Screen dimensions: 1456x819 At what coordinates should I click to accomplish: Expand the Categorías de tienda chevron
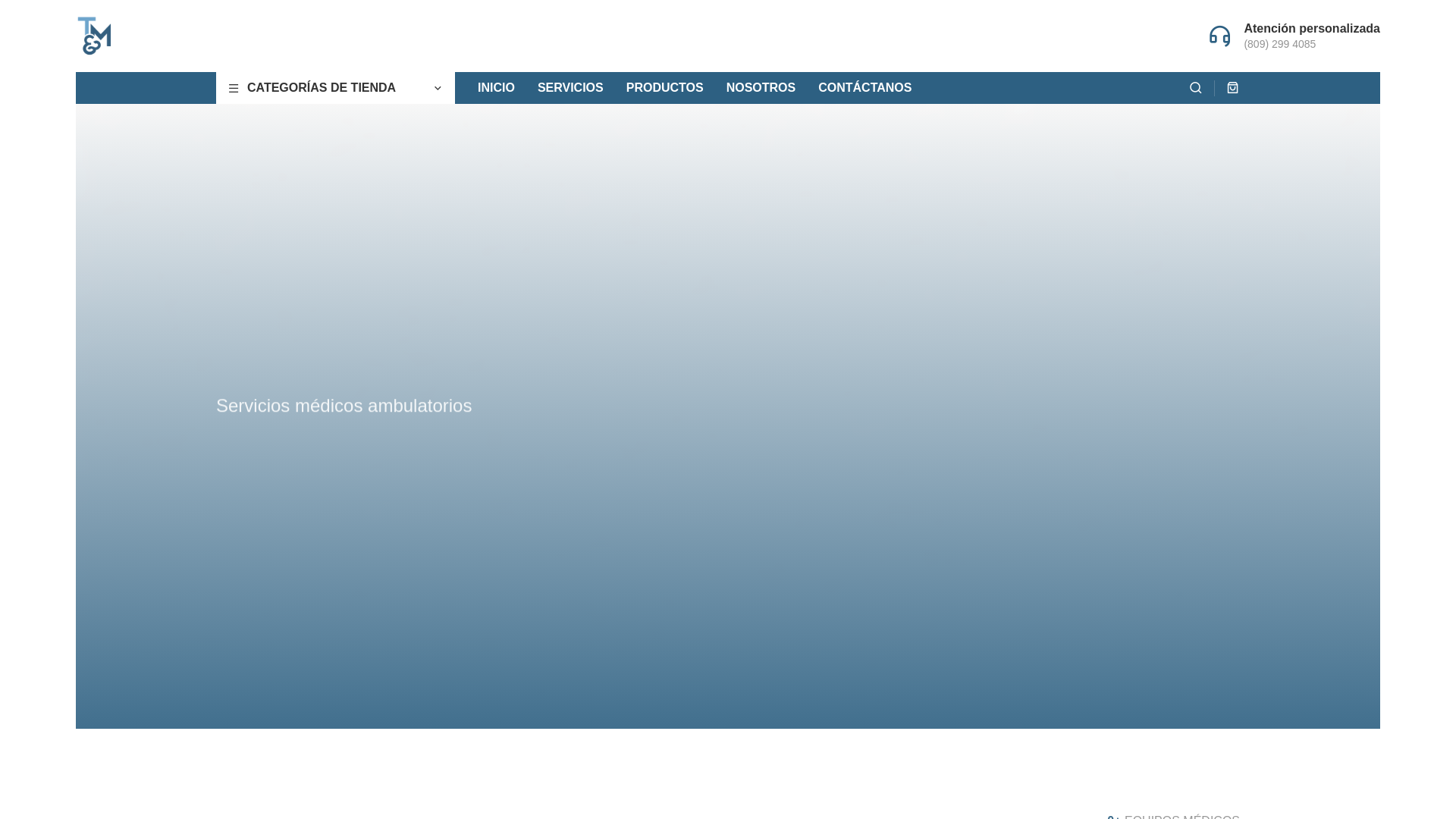click(438, 89)
